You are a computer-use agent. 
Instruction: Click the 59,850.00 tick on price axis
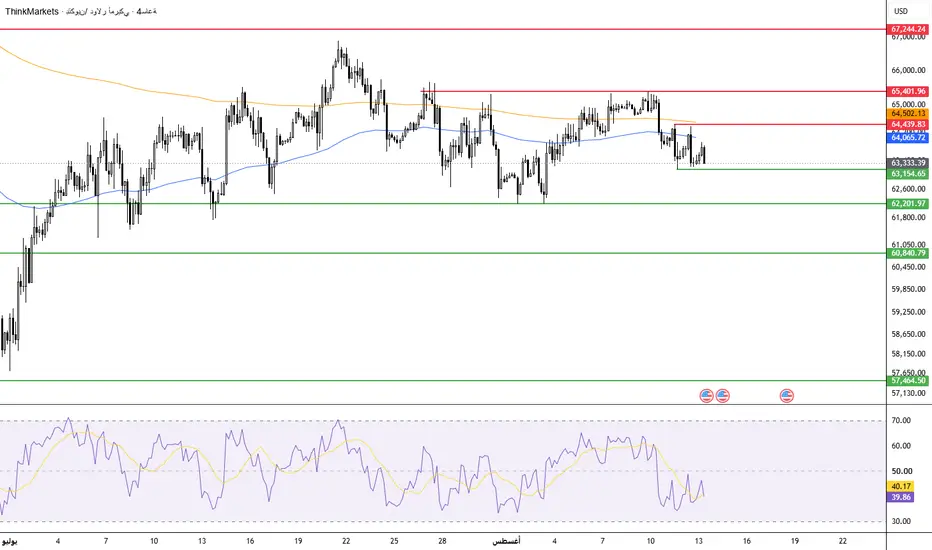pos(909,290)
